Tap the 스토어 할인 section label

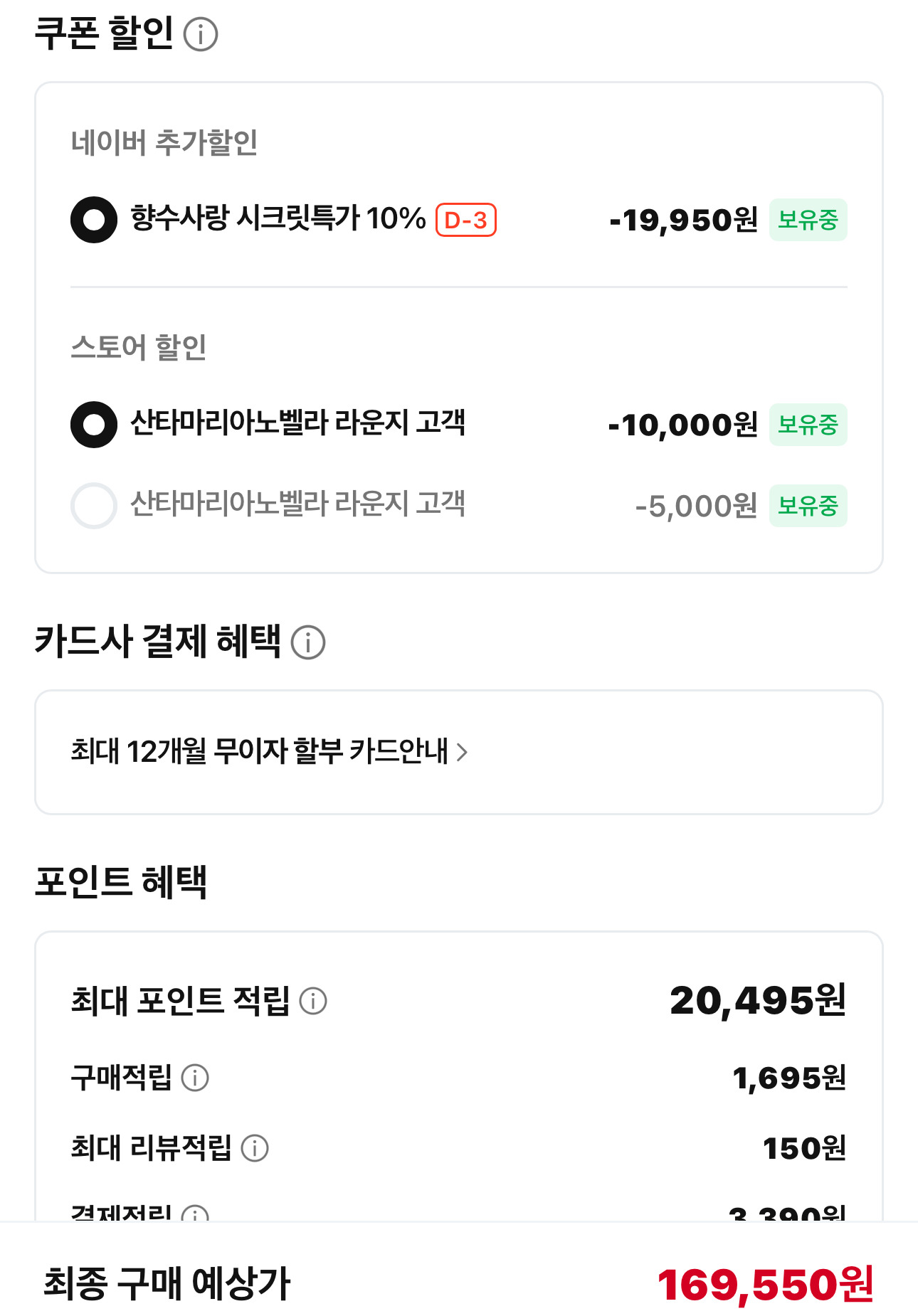coord(139,347)
